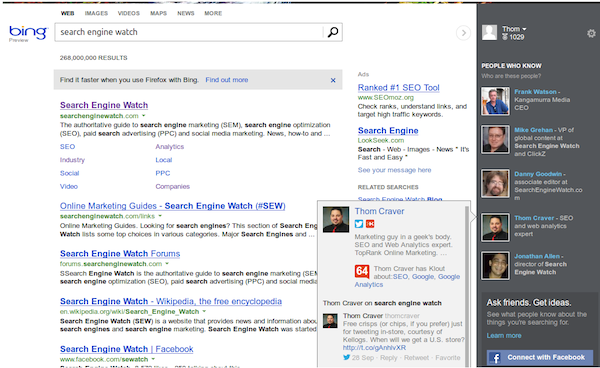Click Reply under the tweet

click(x=388, y=358)
